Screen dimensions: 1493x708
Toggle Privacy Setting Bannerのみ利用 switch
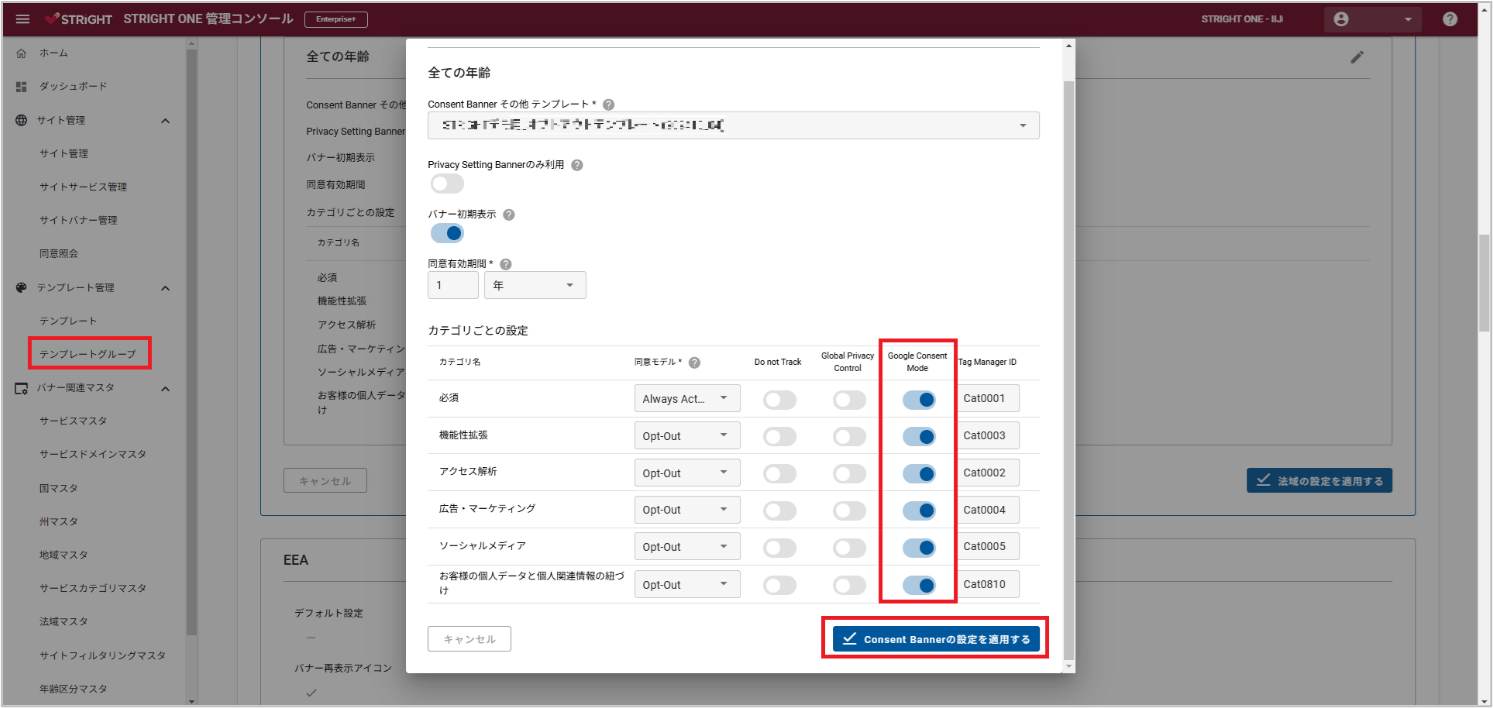coord(447,183)
